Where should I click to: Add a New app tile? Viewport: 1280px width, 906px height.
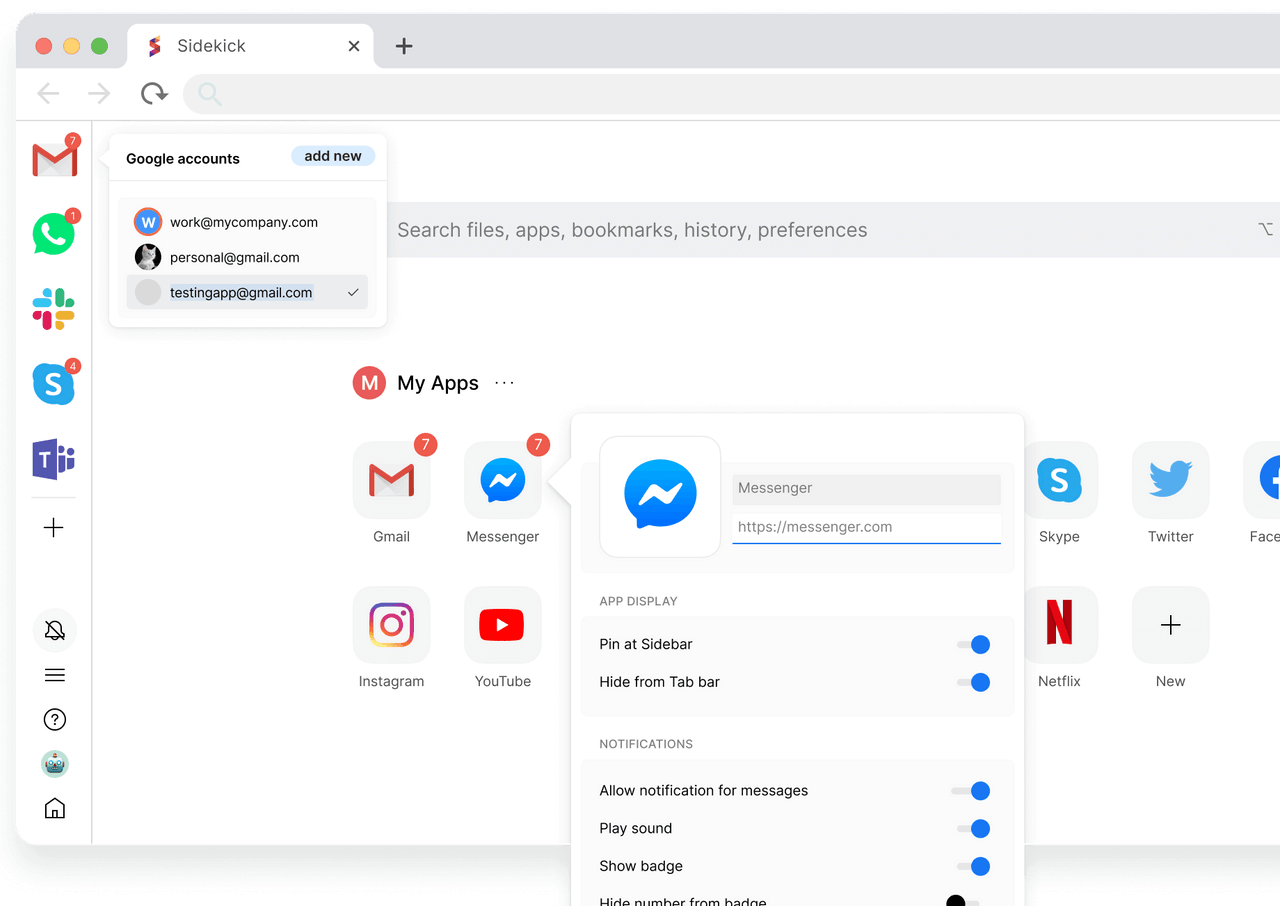click(x=1171, y=625)
